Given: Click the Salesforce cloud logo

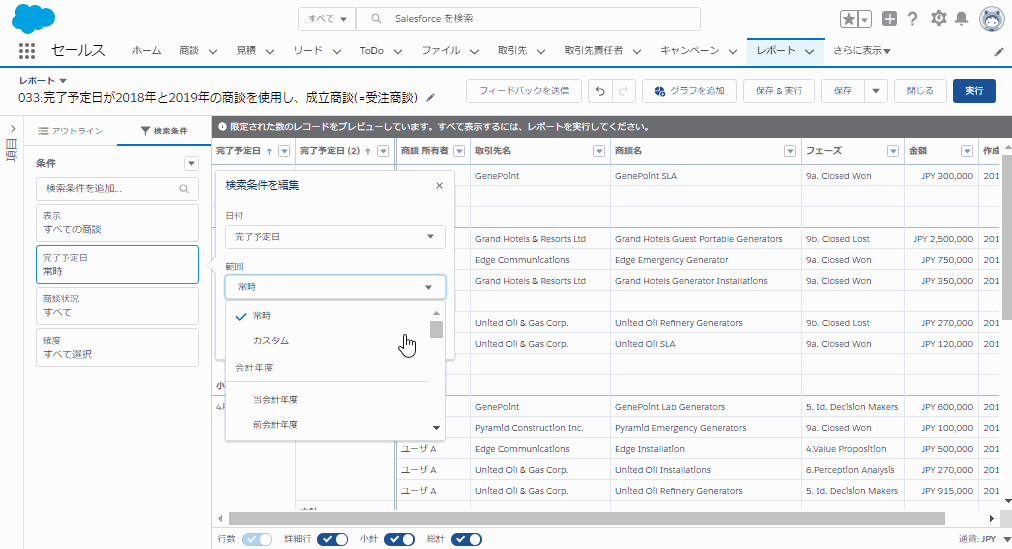Looking at the screenshot, I should tap(34, 18).
